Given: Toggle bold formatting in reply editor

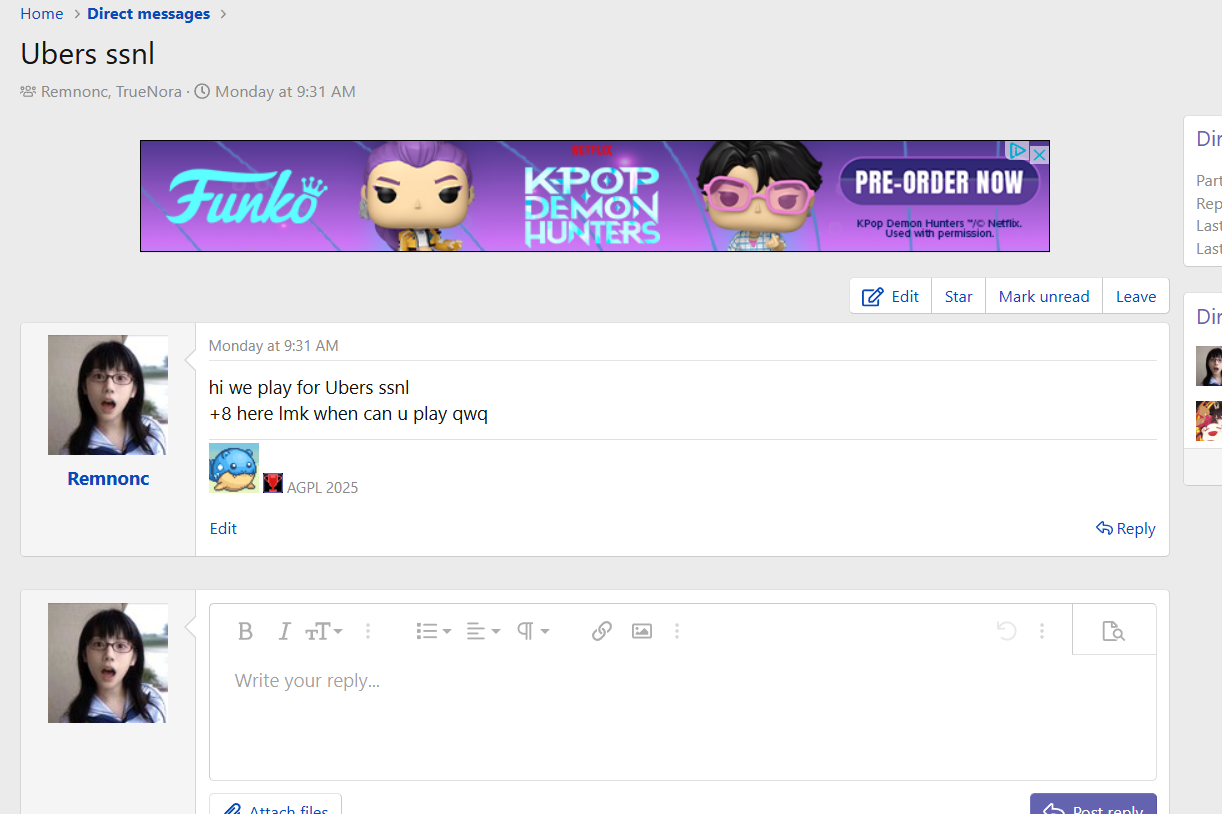Looking at the screenshot, I should (x=245, y=631).
